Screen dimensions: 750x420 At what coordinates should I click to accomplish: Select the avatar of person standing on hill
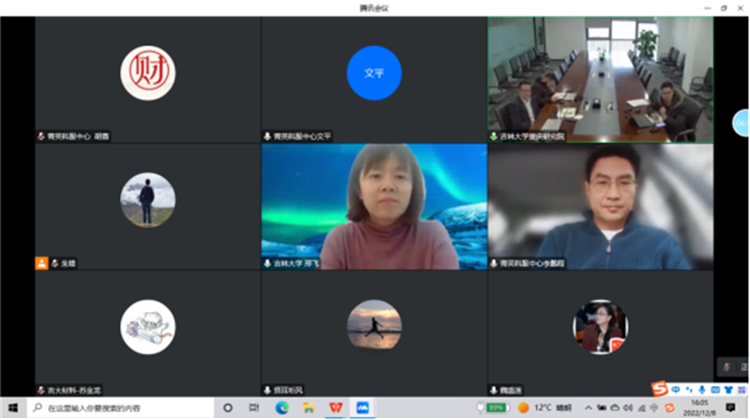click(x=148, y=200)
